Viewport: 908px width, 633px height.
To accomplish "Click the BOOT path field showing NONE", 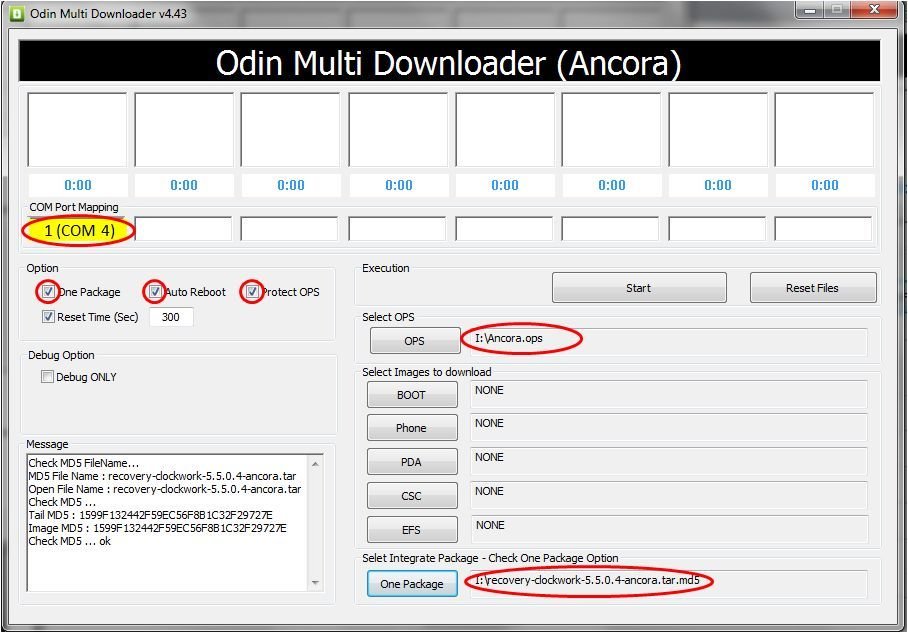I will pyautogui.click(x=669, y=394).
